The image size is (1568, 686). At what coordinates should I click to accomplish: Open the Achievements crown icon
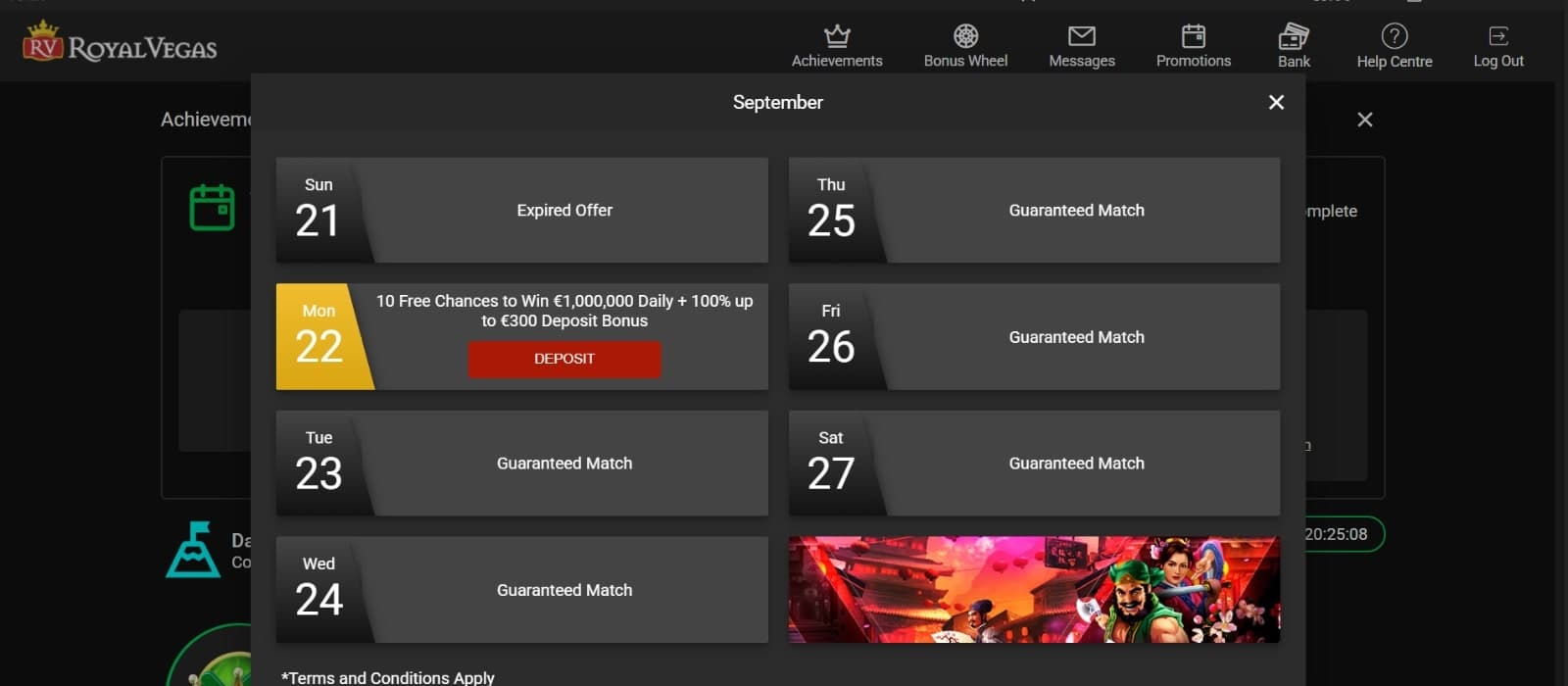pyautogui.click(x=837, y=36)
